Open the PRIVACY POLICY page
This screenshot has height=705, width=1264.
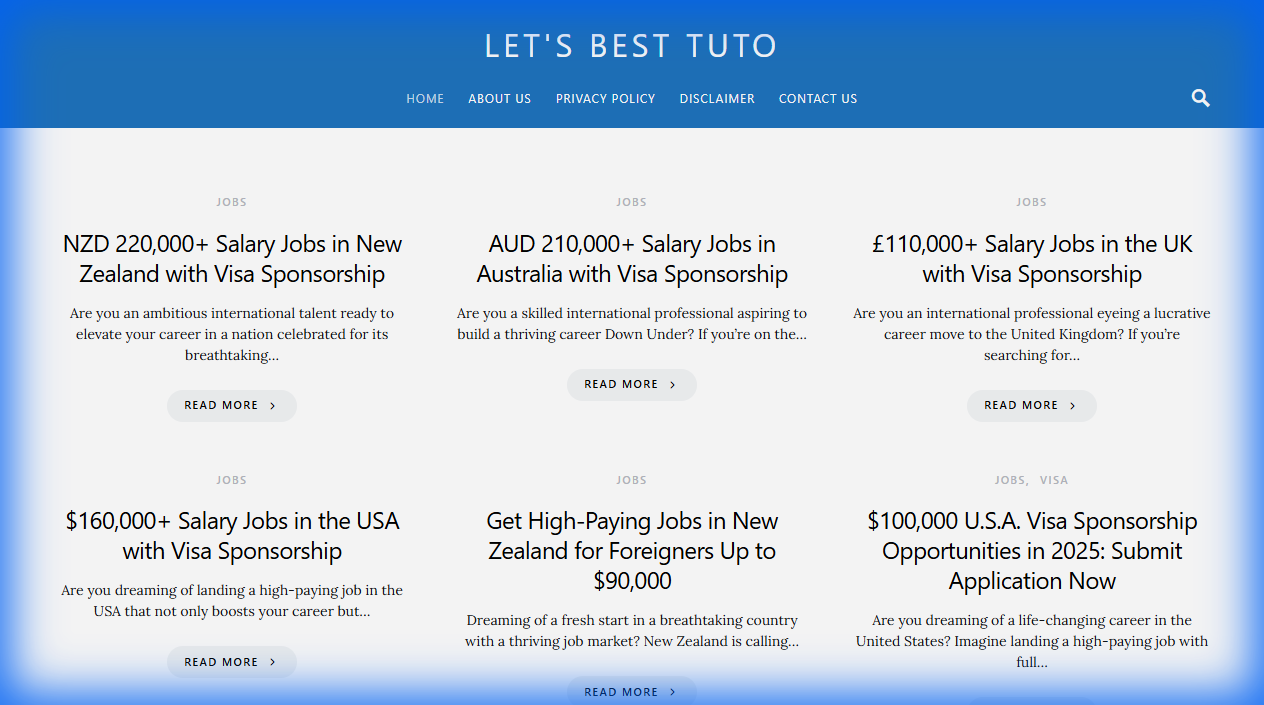pyautogui.click(x=605, y=98)
